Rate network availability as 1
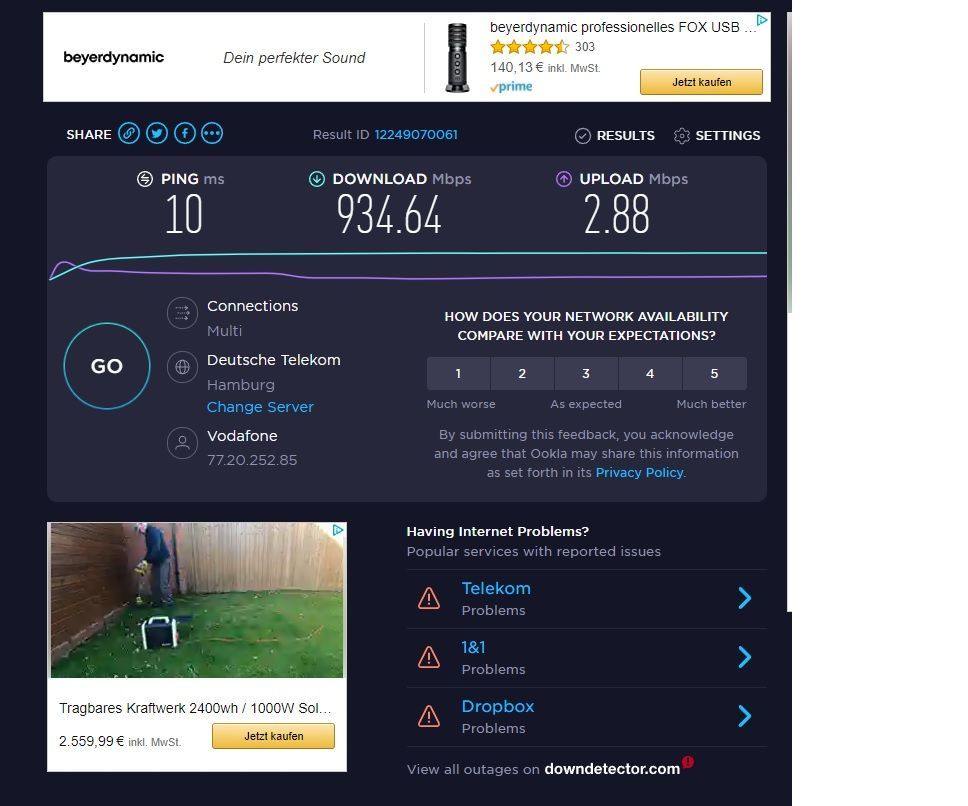968x806 pixels. coord(458,373)
